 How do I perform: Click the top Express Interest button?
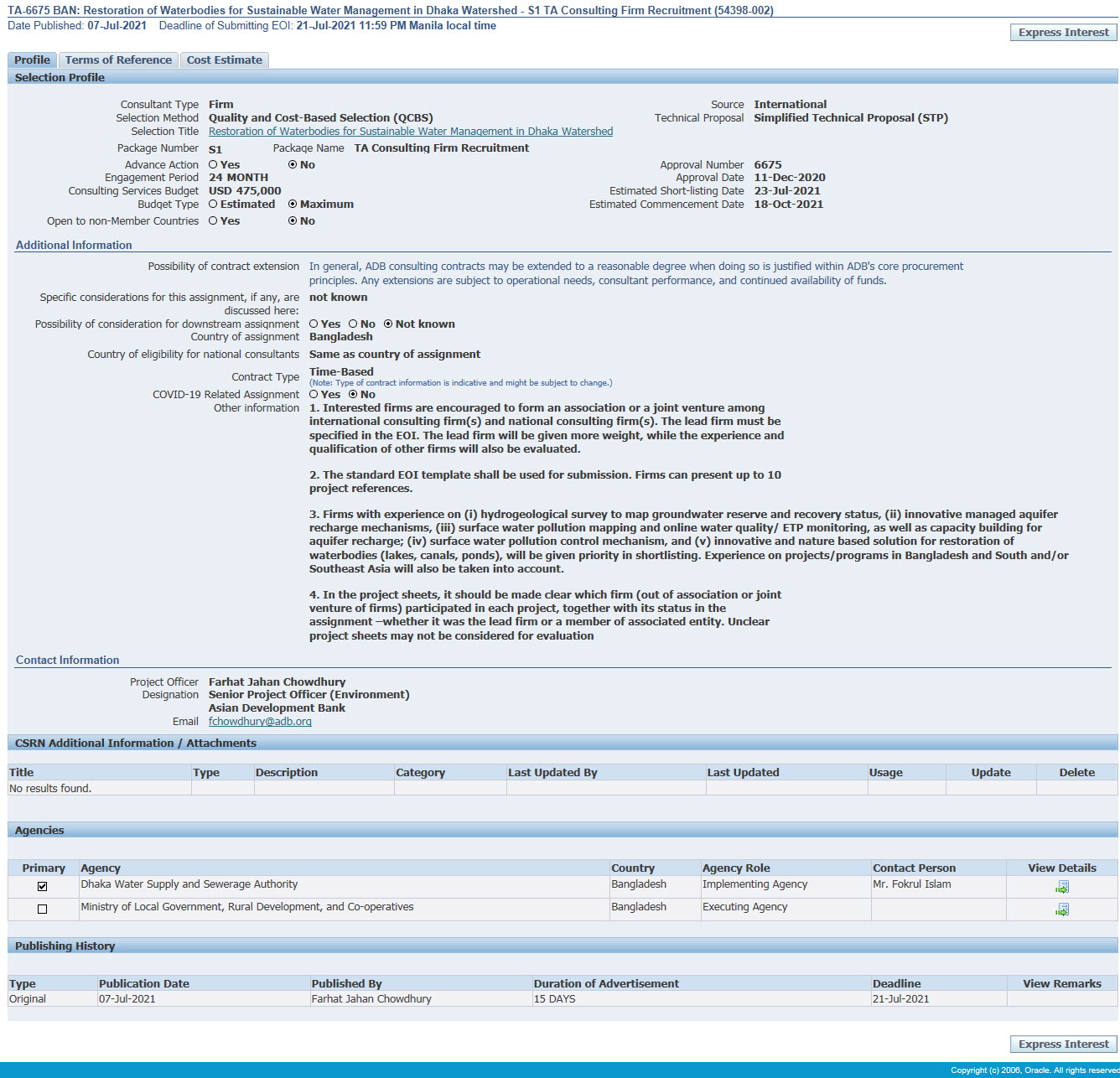(1063, 33)
